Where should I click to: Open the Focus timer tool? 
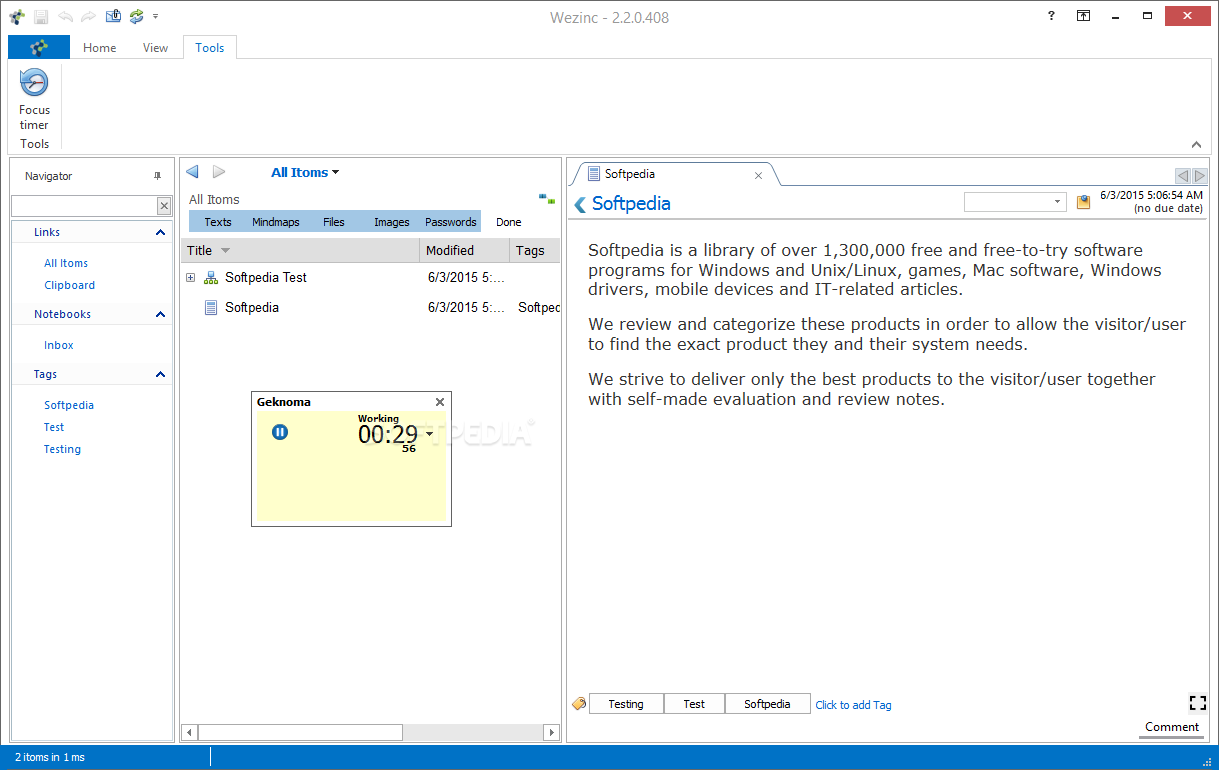point(34,100)
